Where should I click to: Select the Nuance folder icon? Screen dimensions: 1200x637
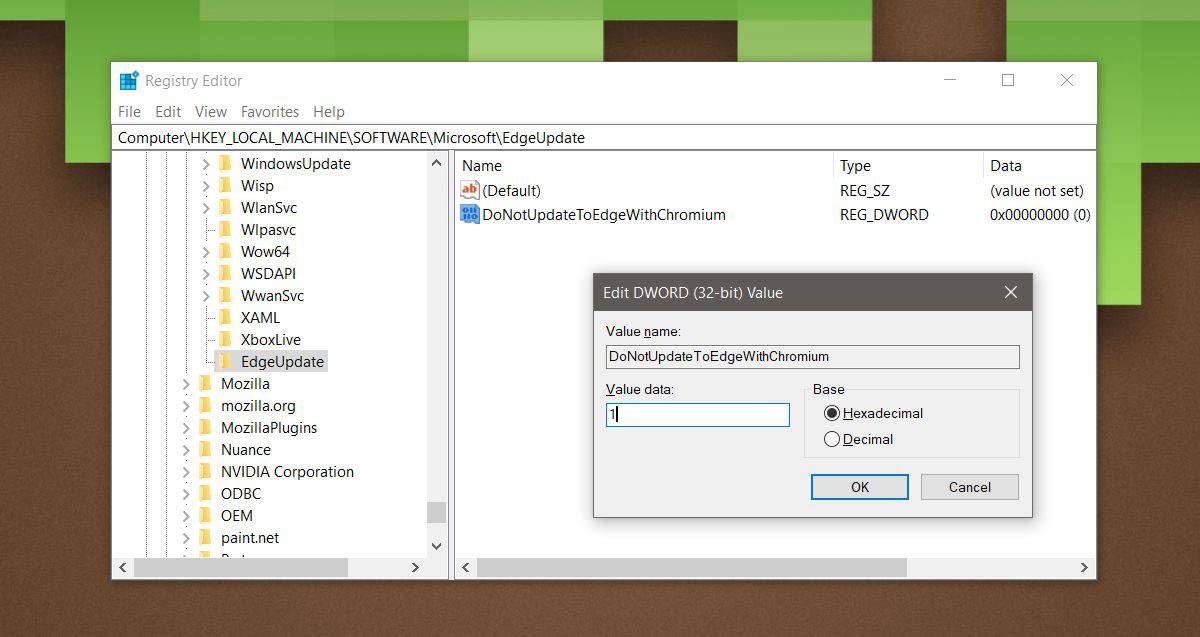[205, 449]
